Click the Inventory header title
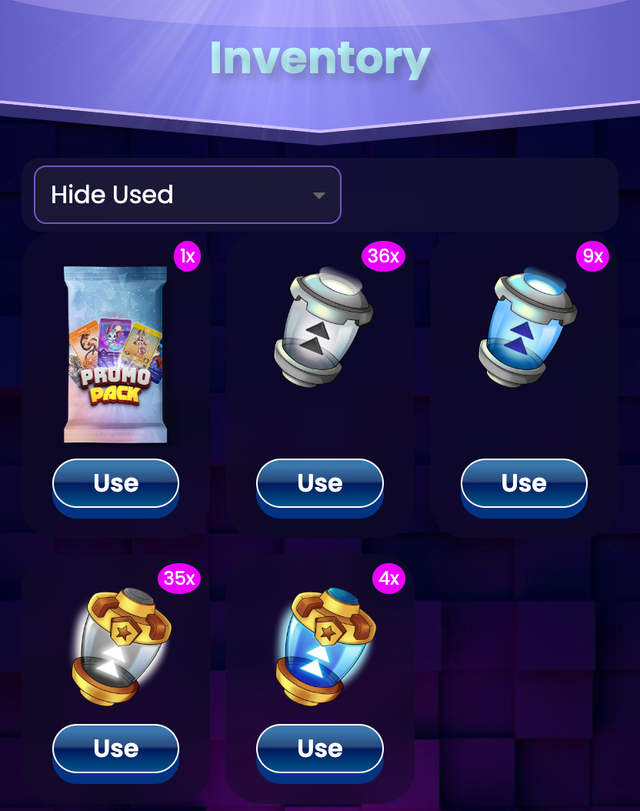Image resolution: width=640 pixels, height=811 pixels. click(320, 58)
